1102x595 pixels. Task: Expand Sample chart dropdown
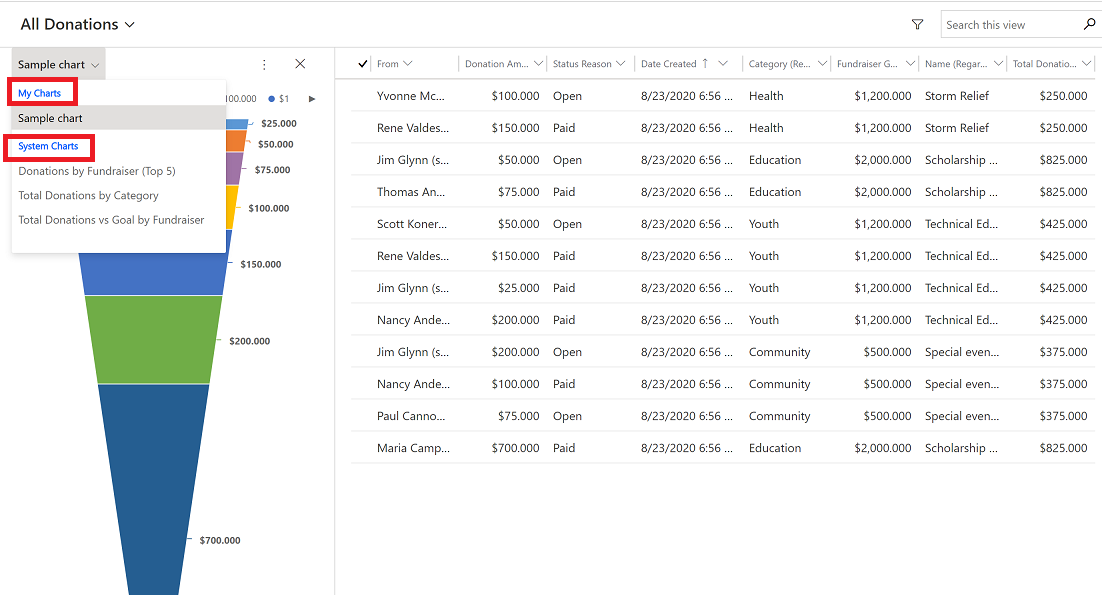click(59, 65)
